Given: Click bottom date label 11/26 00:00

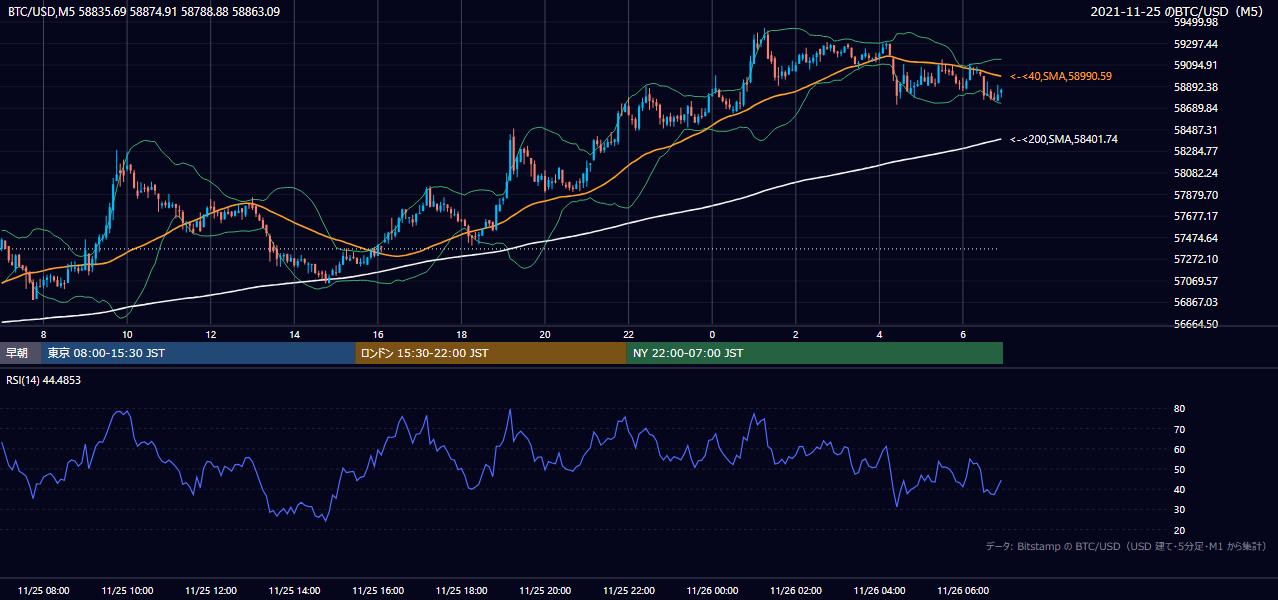Looking at the screenshot, I should pyautogui.click(x=712, y=591).
